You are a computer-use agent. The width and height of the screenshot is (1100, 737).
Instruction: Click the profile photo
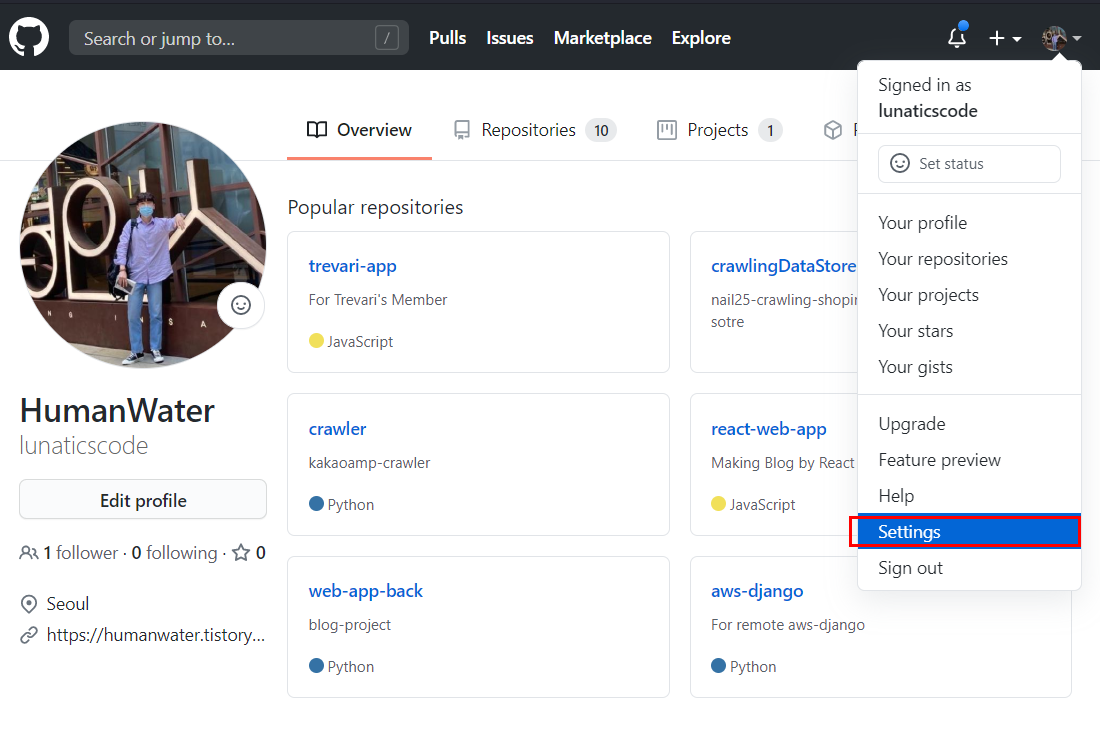(x=143, y=245)
